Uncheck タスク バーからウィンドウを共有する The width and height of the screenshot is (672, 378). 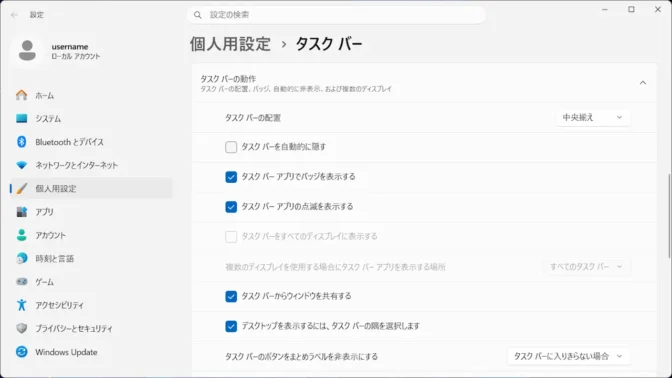pos(231,297)
